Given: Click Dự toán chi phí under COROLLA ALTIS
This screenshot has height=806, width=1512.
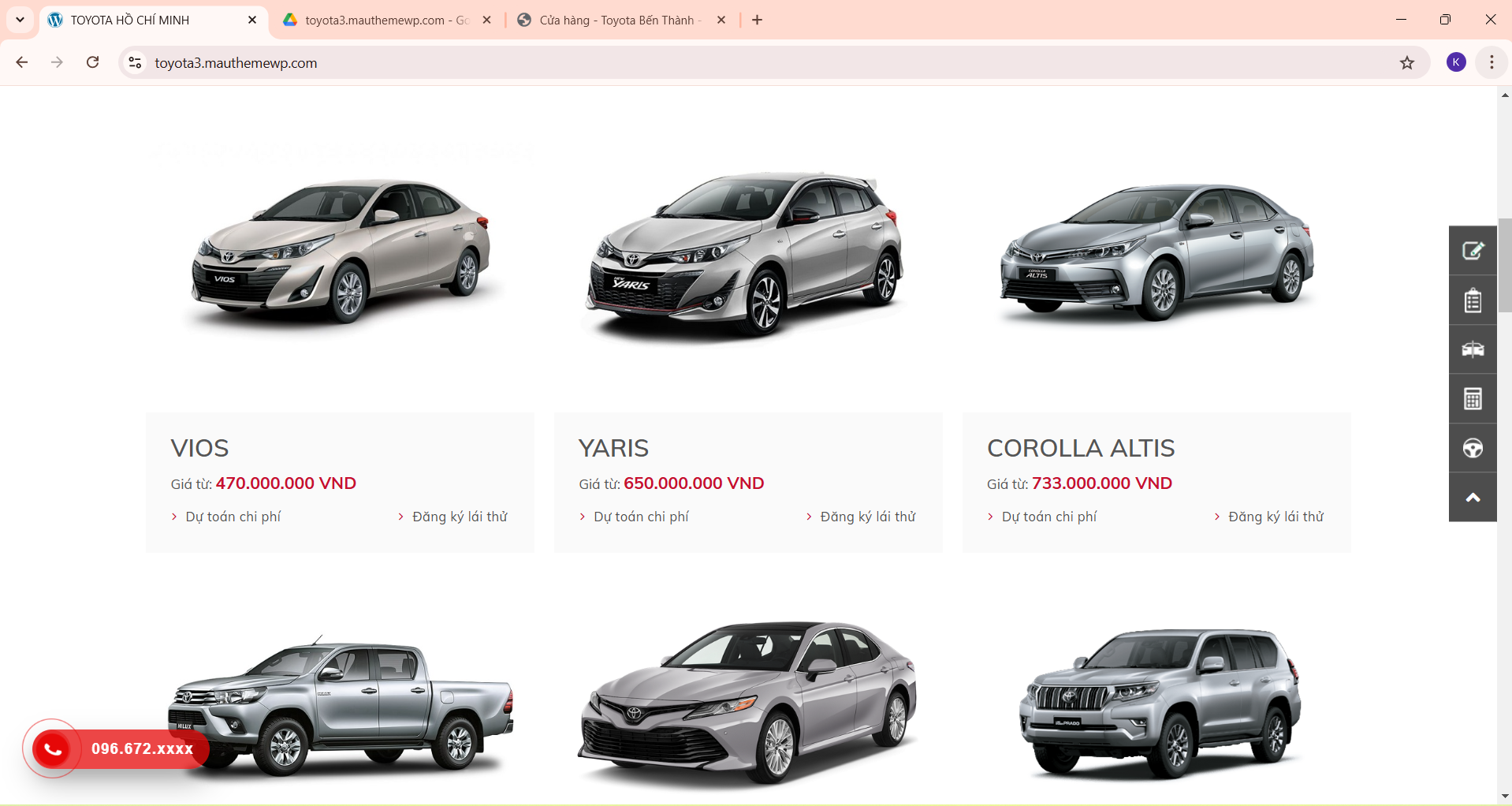Looking at the screenshot, I should point(1049,517).
